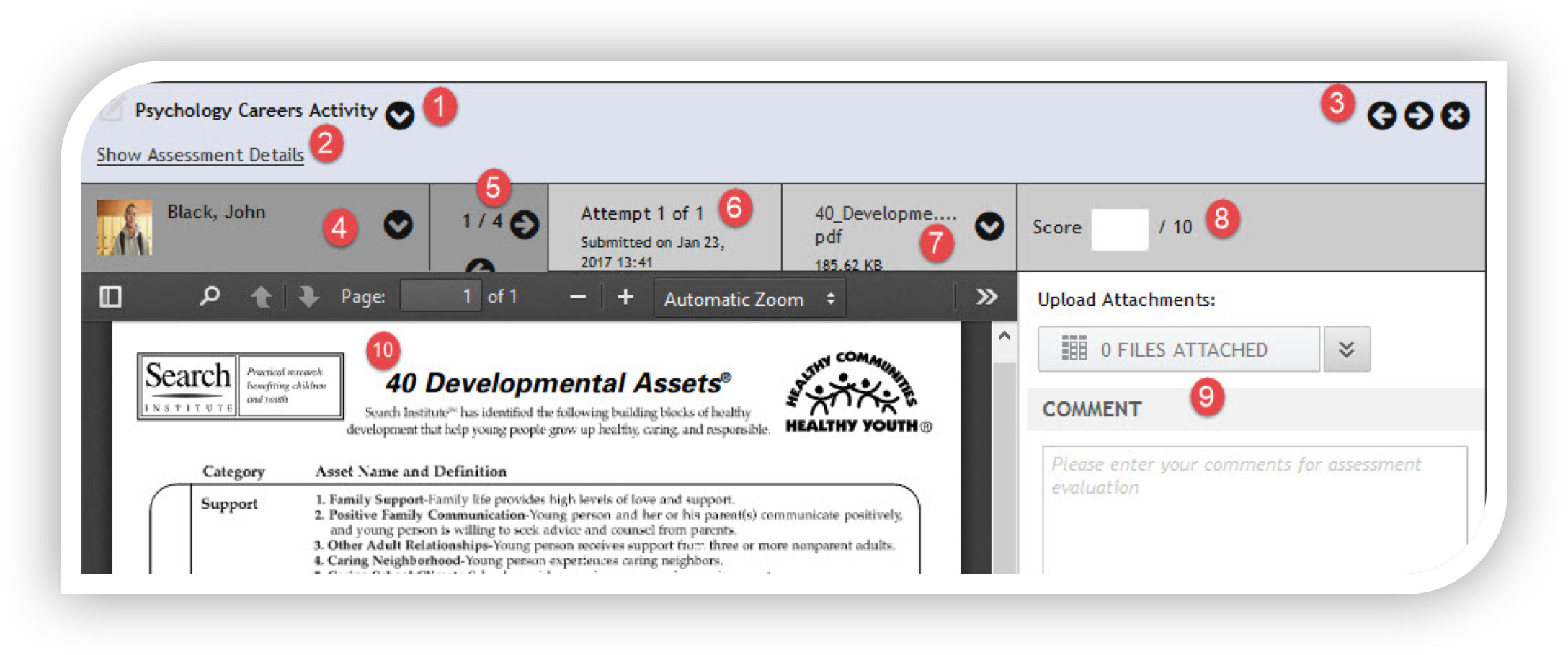Click the 0 FILES ATTACHED button
Screen dimensions: 1568x655
pos(1178,349)
